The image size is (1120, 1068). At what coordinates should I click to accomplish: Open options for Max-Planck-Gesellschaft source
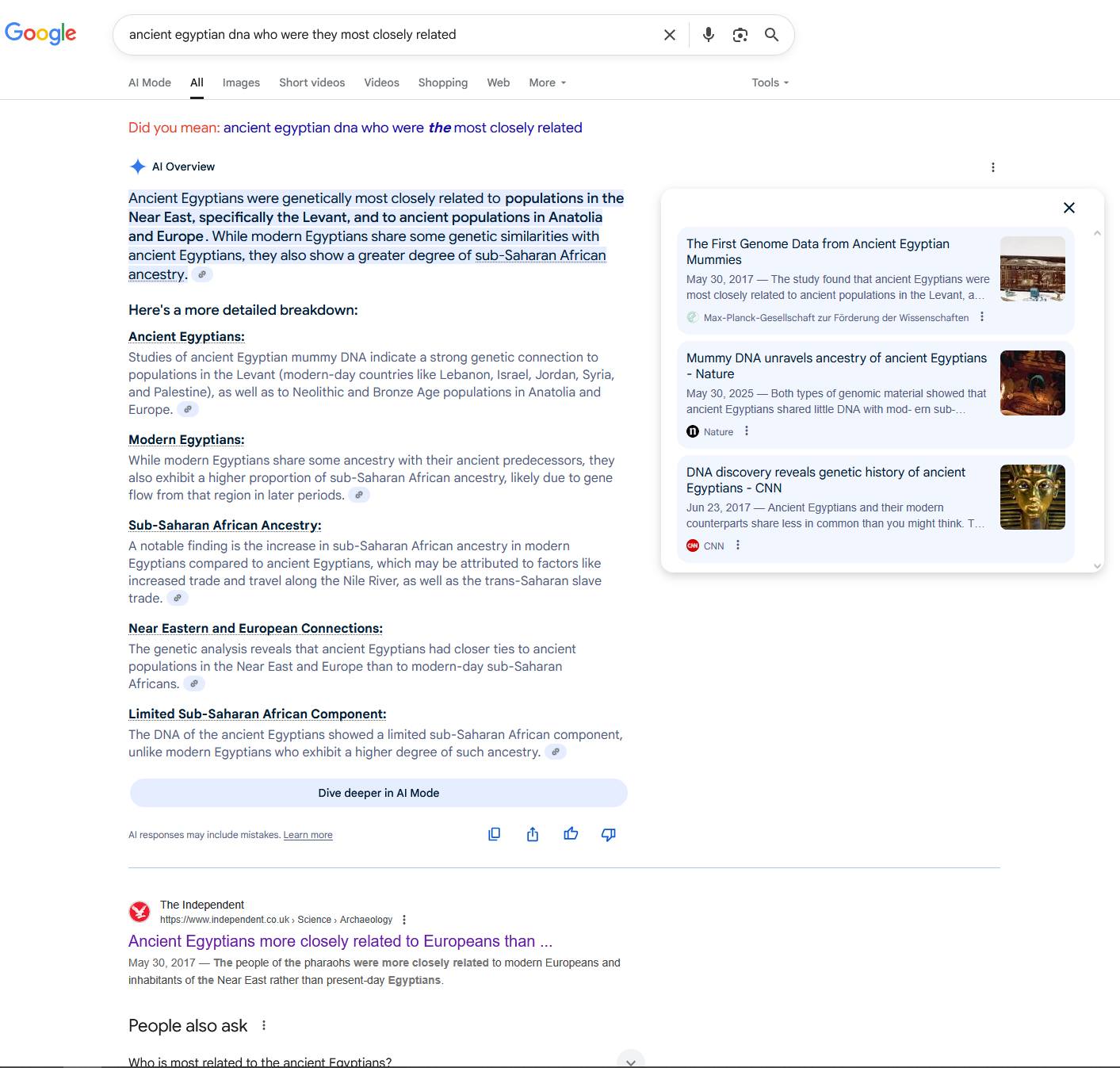(982, 317)
